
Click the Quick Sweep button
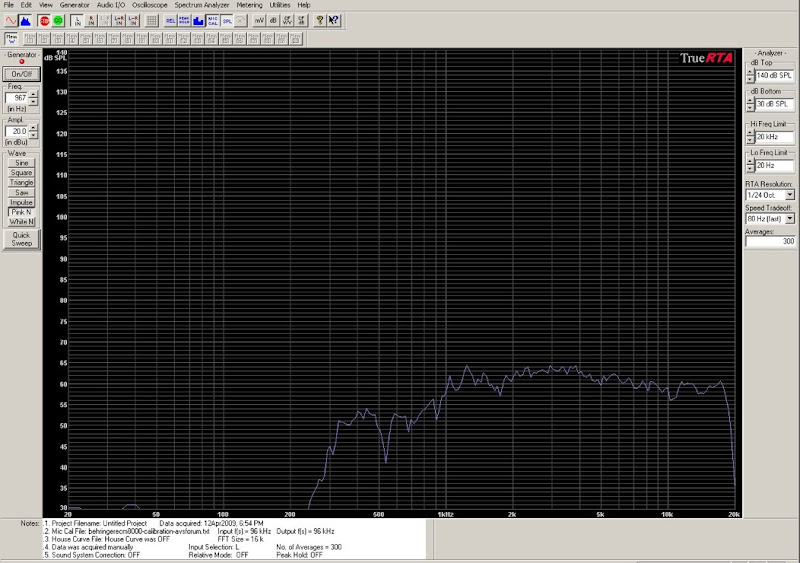pos(21,238)
